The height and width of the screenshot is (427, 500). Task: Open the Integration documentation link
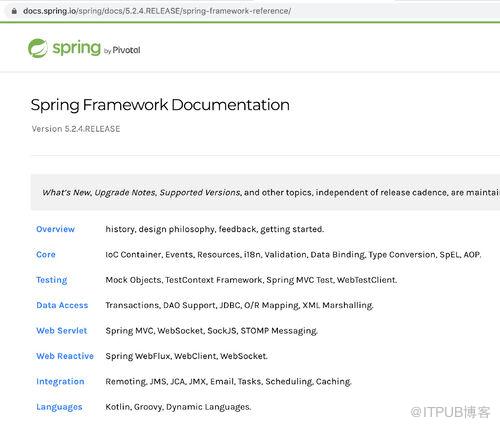(x=60, y=381)
